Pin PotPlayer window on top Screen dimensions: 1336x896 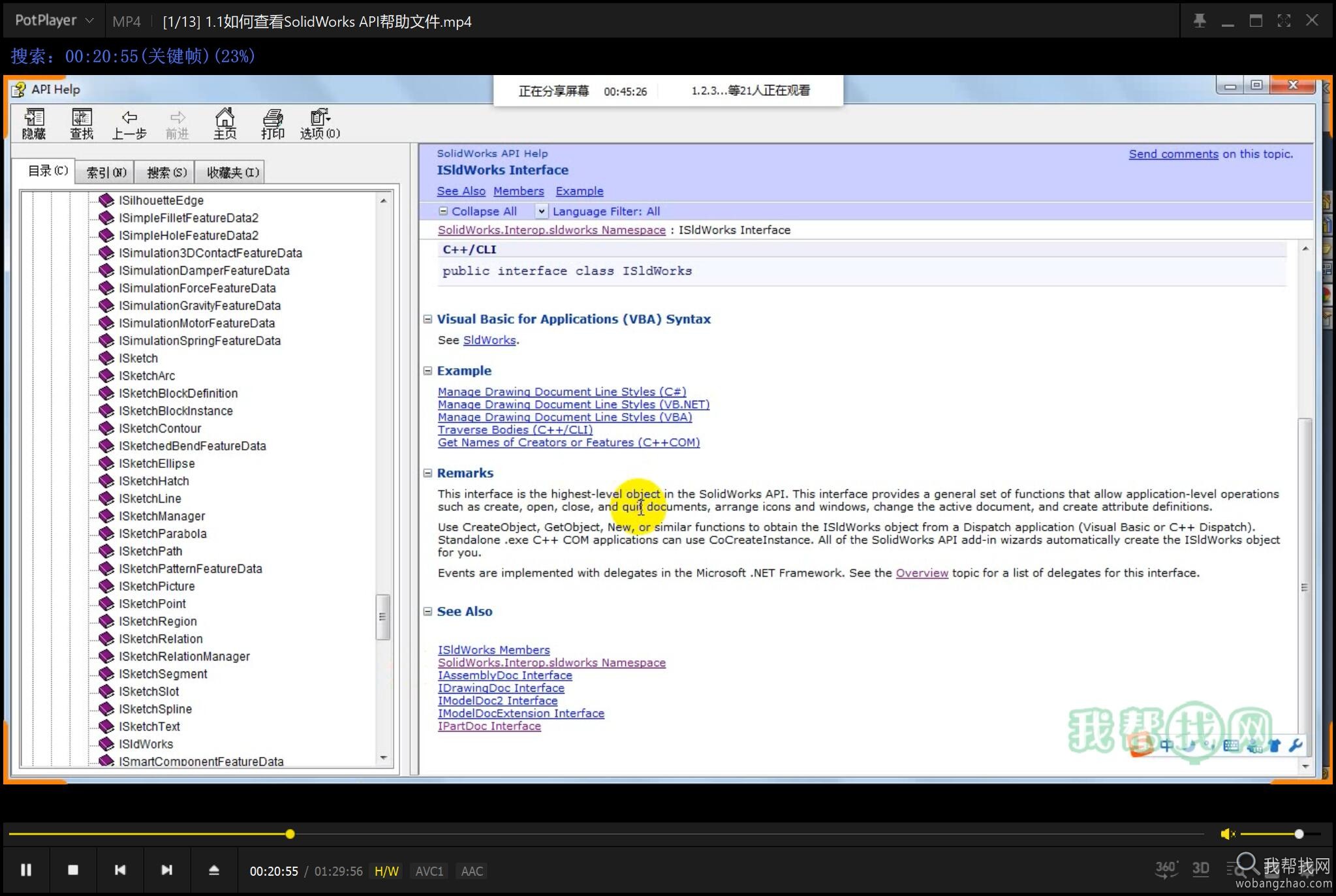coord(1200,21)
